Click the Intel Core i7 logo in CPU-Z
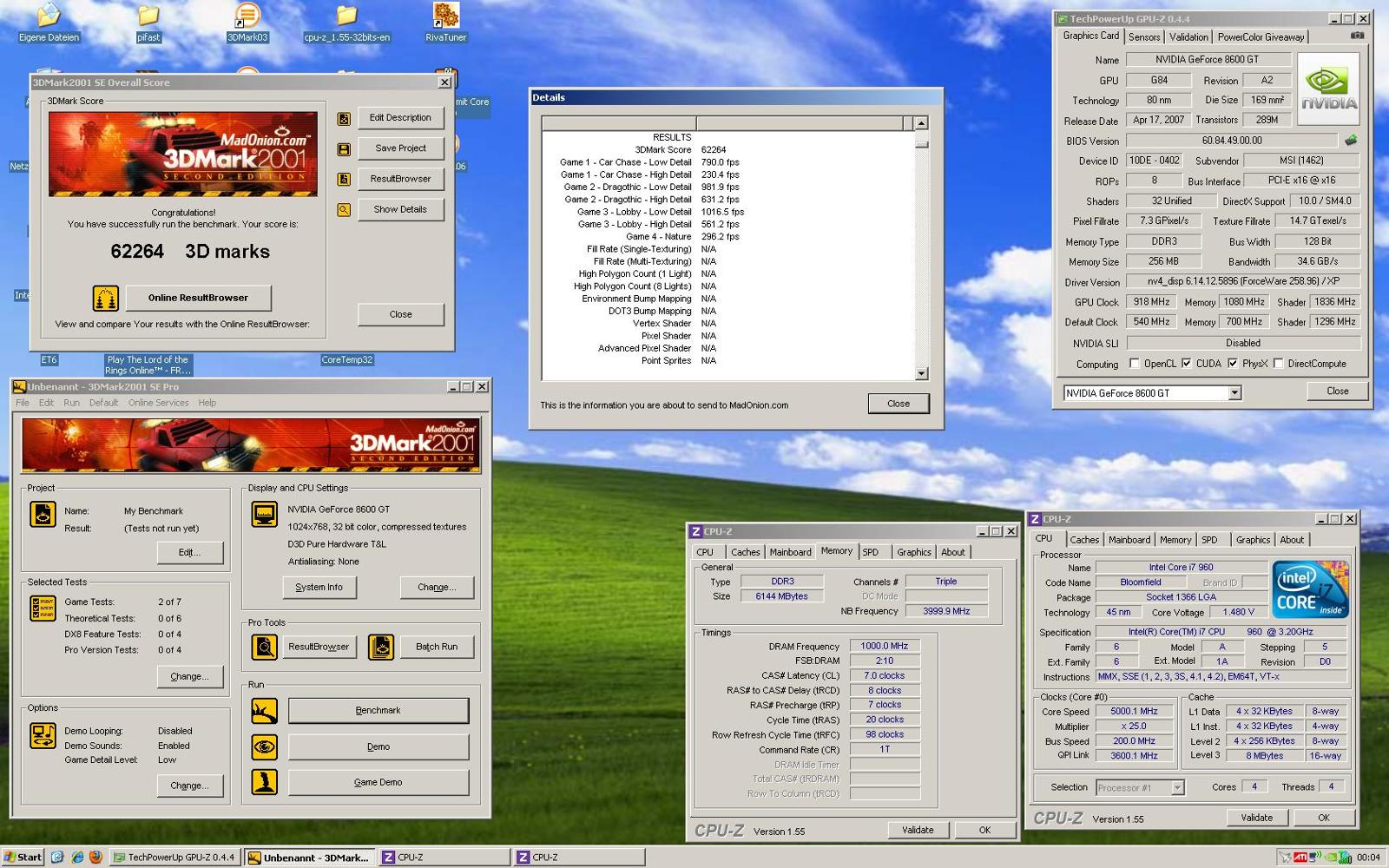This screenshot has width=1389, height=868. (x=1310, y=589)
